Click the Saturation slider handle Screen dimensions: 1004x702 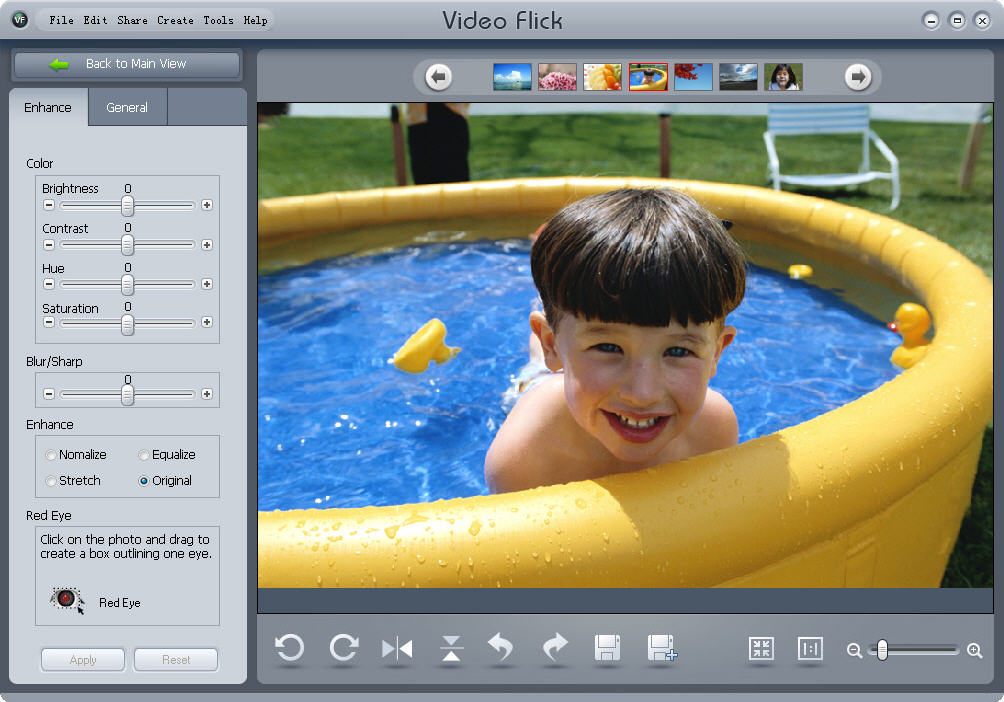[x=127, y=324]
